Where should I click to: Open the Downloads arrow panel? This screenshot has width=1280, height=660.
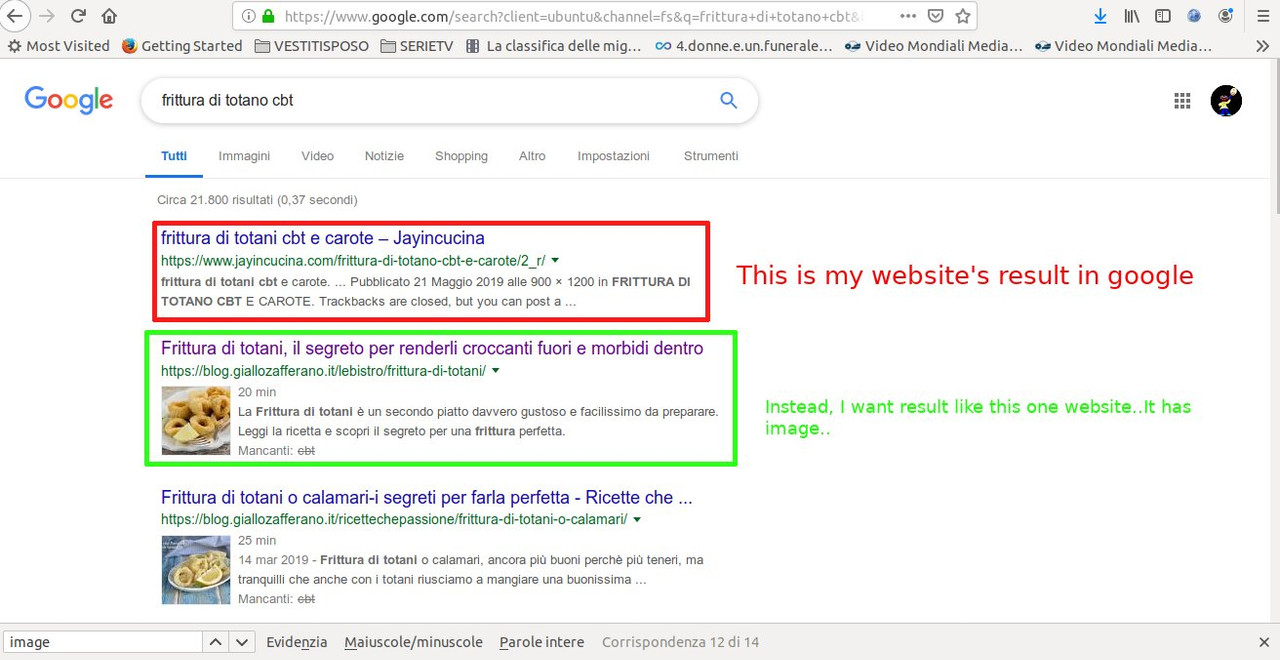[1100, 16]
